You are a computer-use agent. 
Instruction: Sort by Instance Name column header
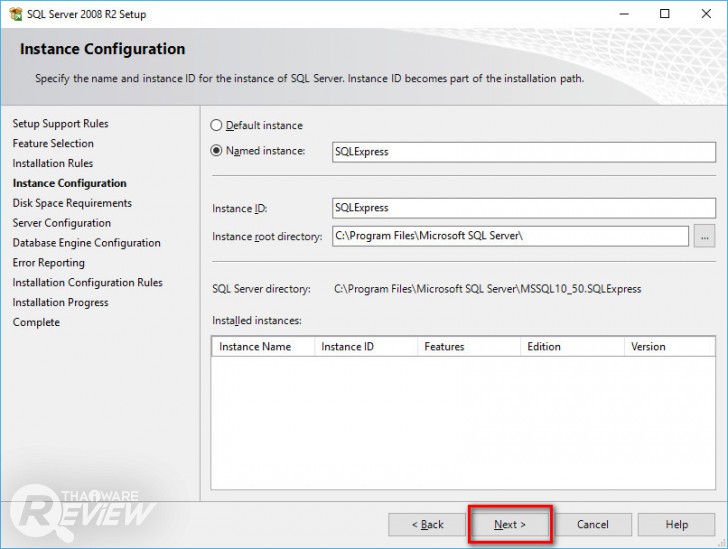click(x=263, y=346)
